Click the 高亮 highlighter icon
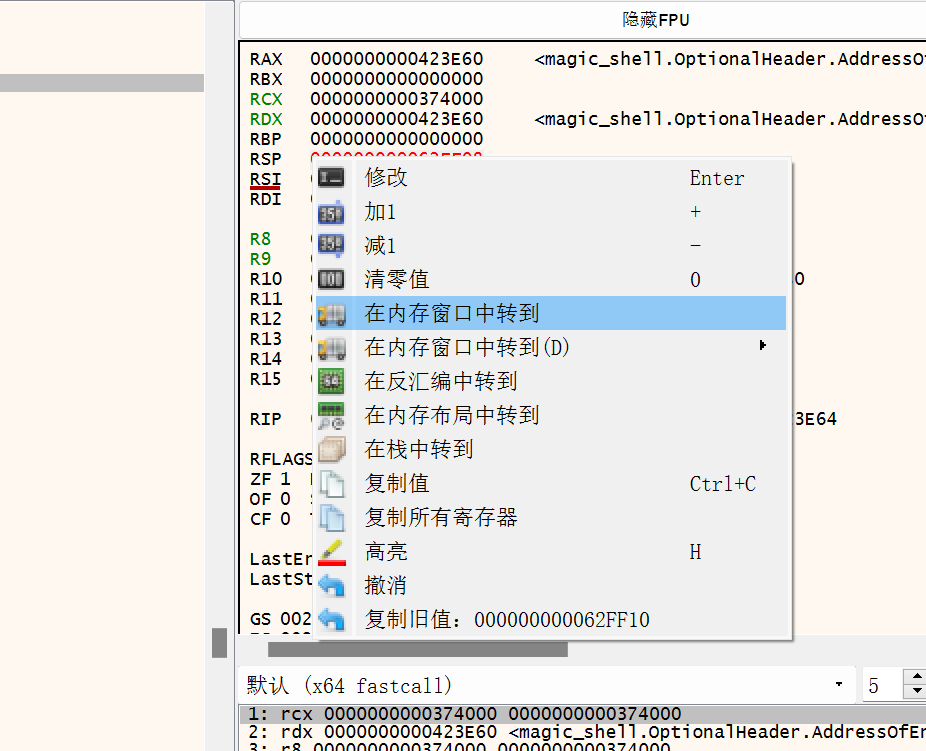Viewport: 926px width, 751px height. [x=331, y=551]
